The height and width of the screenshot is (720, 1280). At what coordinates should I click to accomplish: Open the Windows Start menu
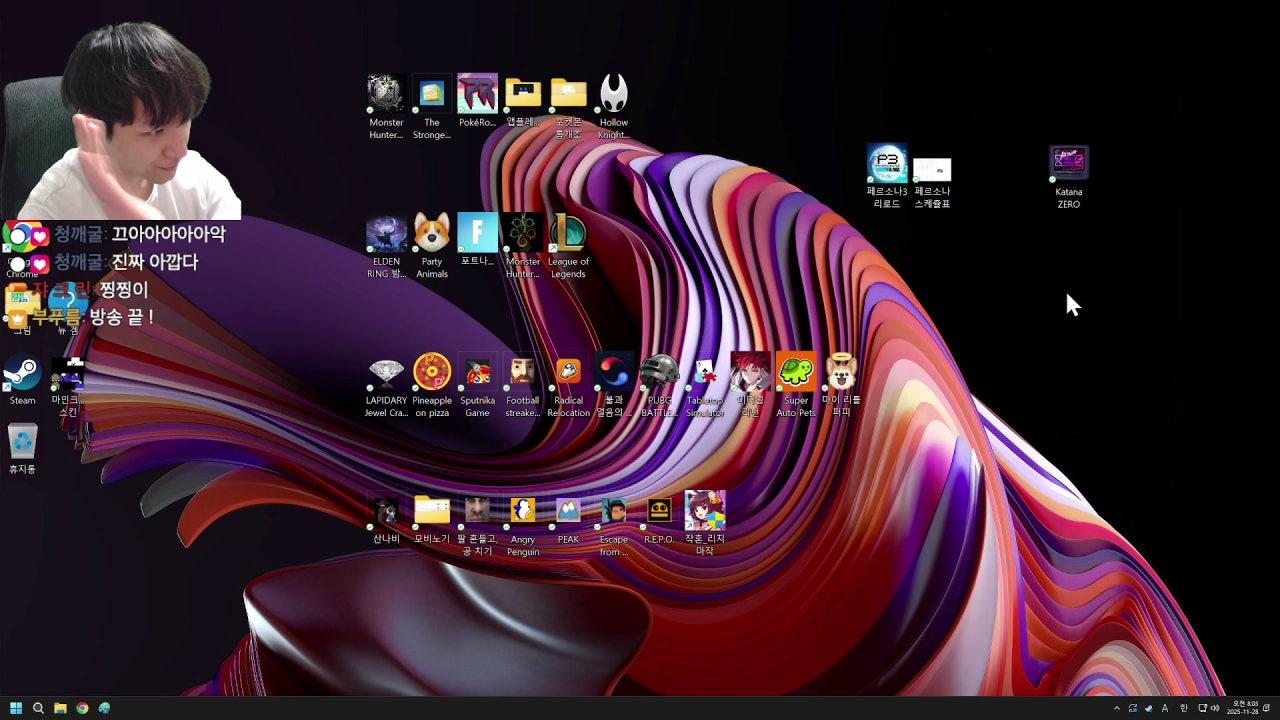[x=16, y=708]
